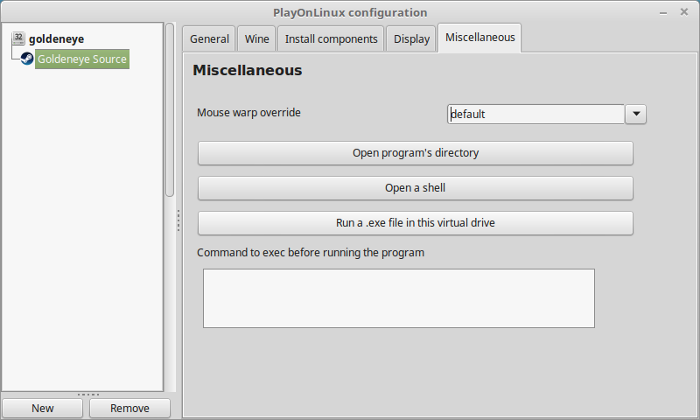Go to the Install components tab
The width and height of the screenshot is (700, 420).
tap(331, 39)
